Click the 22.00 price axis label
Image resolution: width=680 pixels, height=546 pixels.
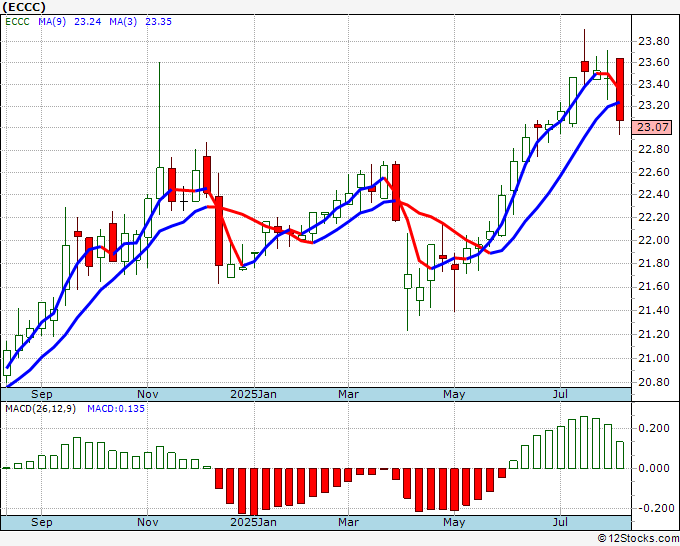tap(654, 240)
